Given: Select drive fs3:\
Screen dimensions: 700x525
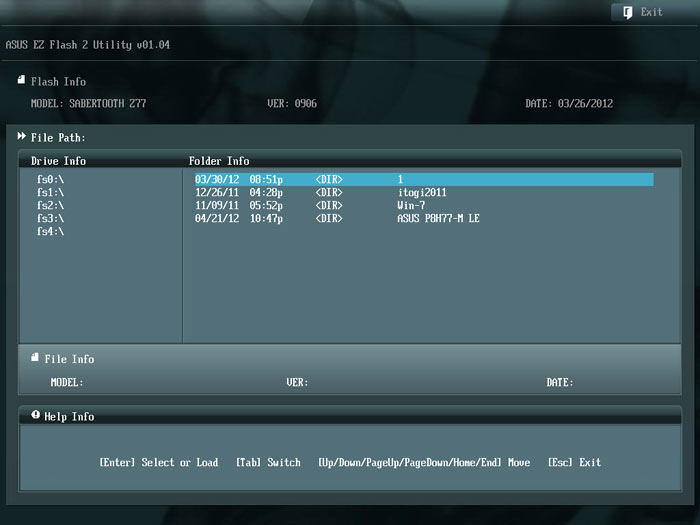Looking at the screenshot, I should 50,218.
